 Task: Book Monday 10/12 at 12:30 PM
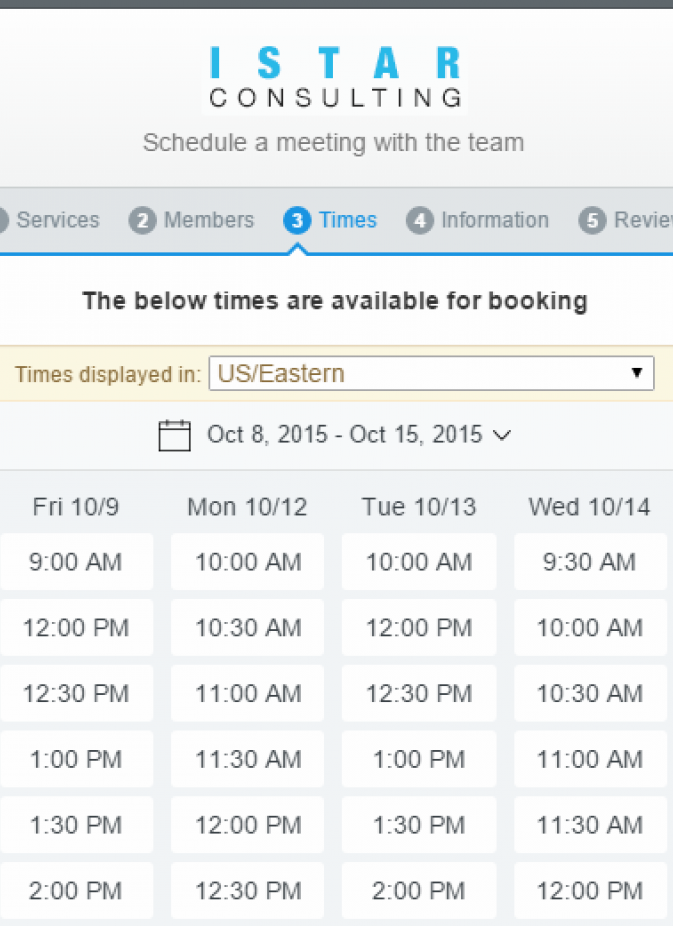click(247, 890)
